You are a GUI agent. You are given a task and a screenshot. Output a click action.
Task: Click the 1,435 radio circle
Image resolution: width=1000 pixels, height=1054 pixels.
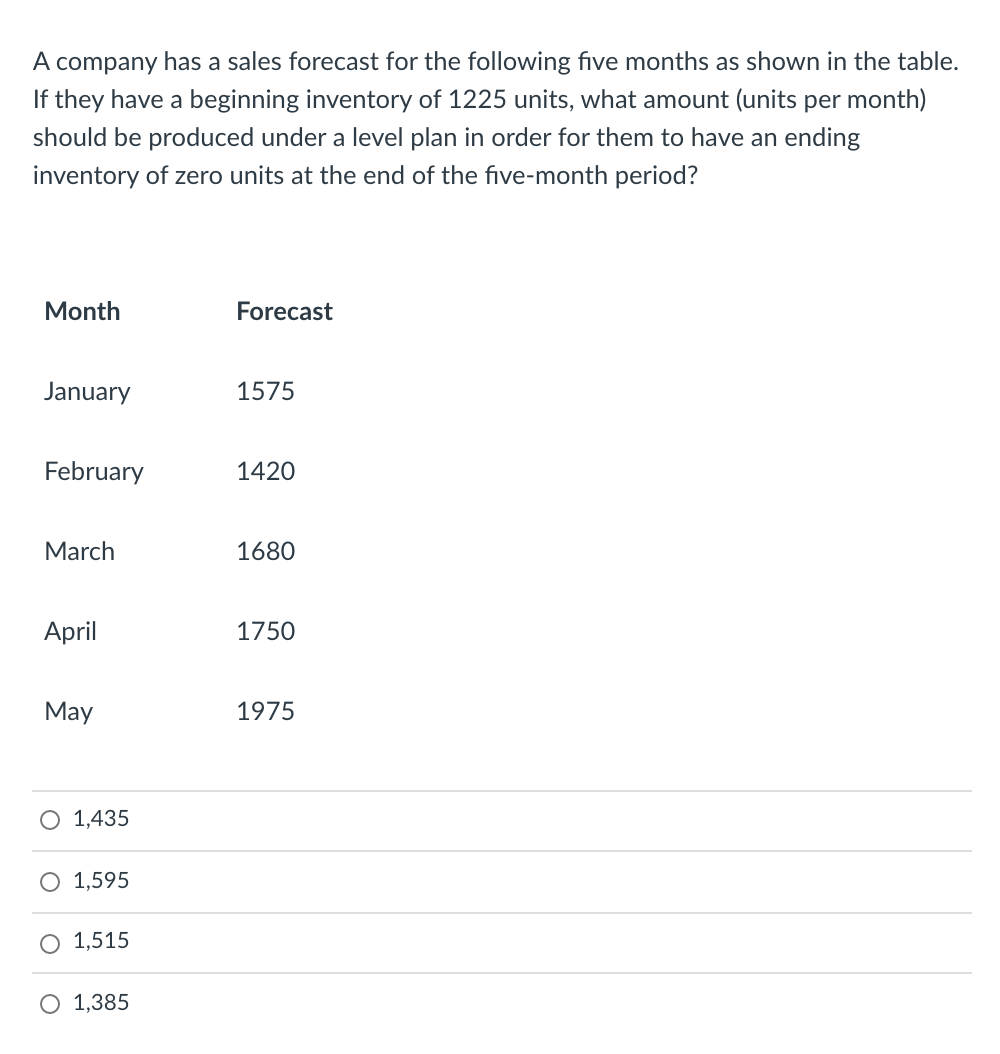(x=49, y=819)
